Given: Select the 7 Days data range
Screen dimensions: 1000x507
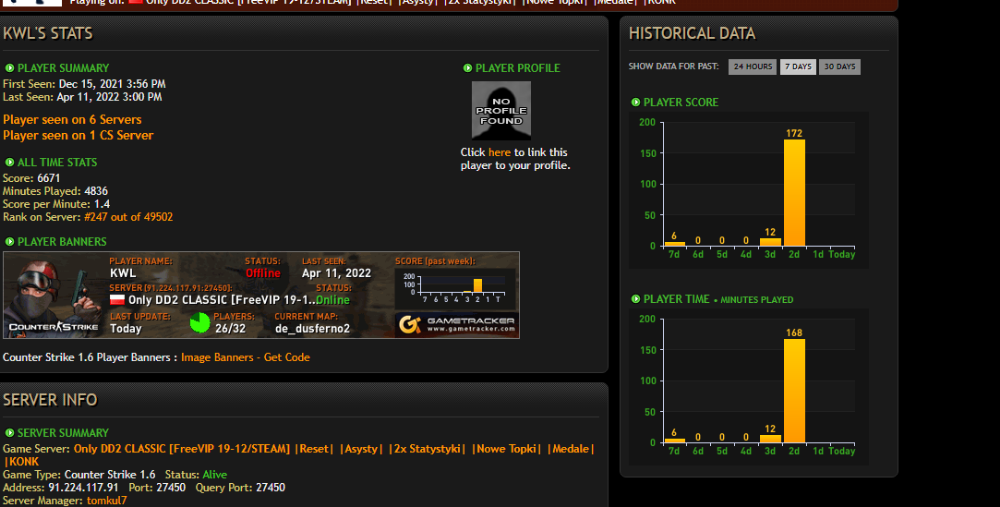Looking at the screenshot, I should pos(798,67).
